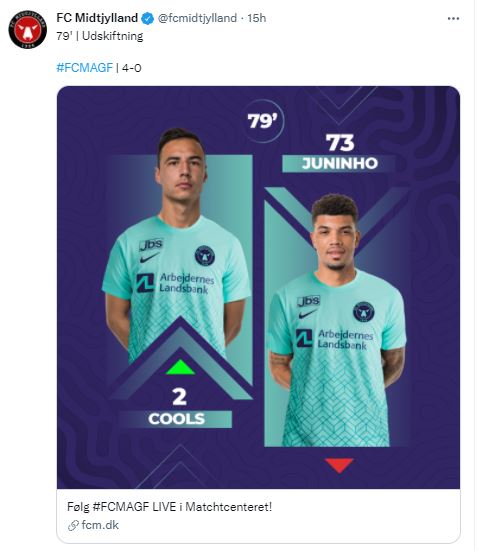The width and height of the screenshot is (479, 551).
Task: Click the Nike swoosh on the left player's shirt
Action: click(x=149, y=258)
